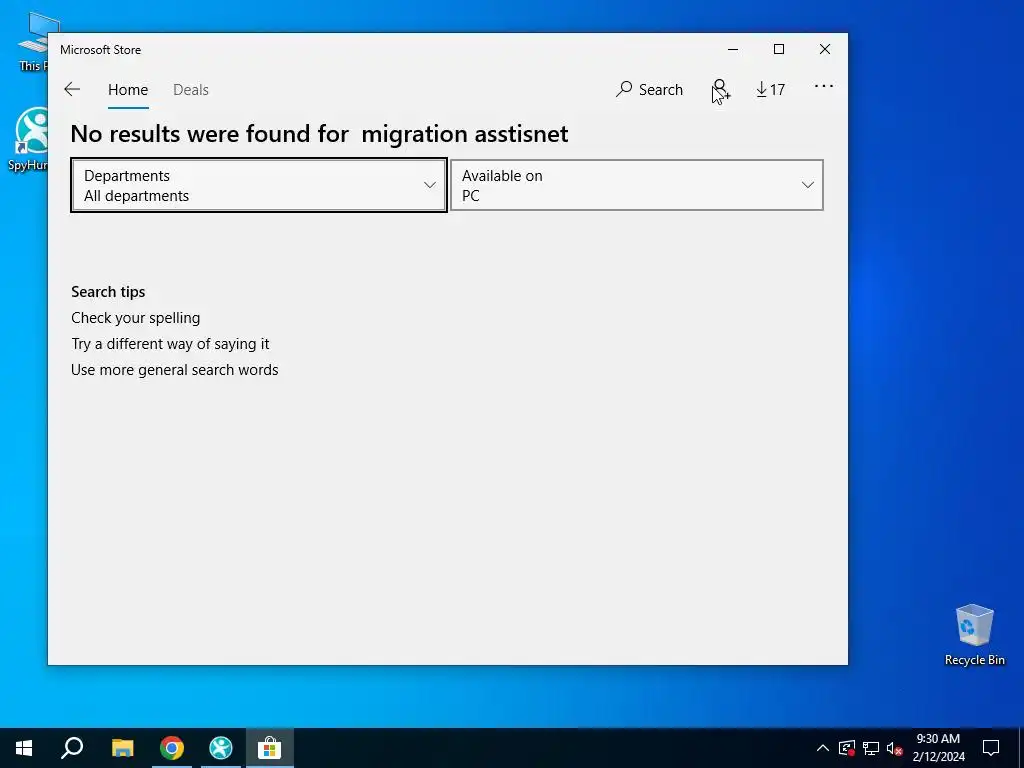Screen dimensions: 1024x768
Task: Click "Try a different way of saying it"
Action: [x=170, y=344]
